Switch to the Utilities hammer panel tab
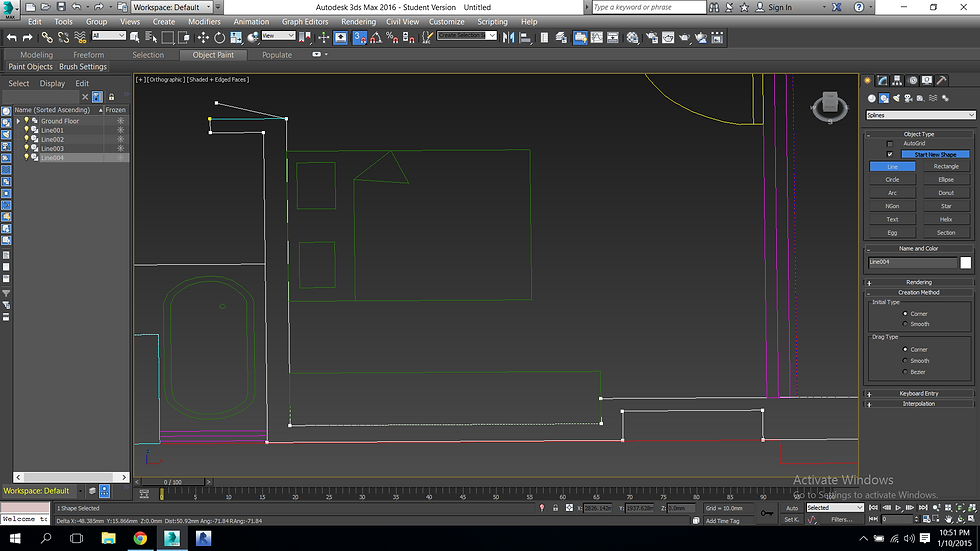This screenshot has height=551, width=980. pyautogui.click(x=942, y=81)
